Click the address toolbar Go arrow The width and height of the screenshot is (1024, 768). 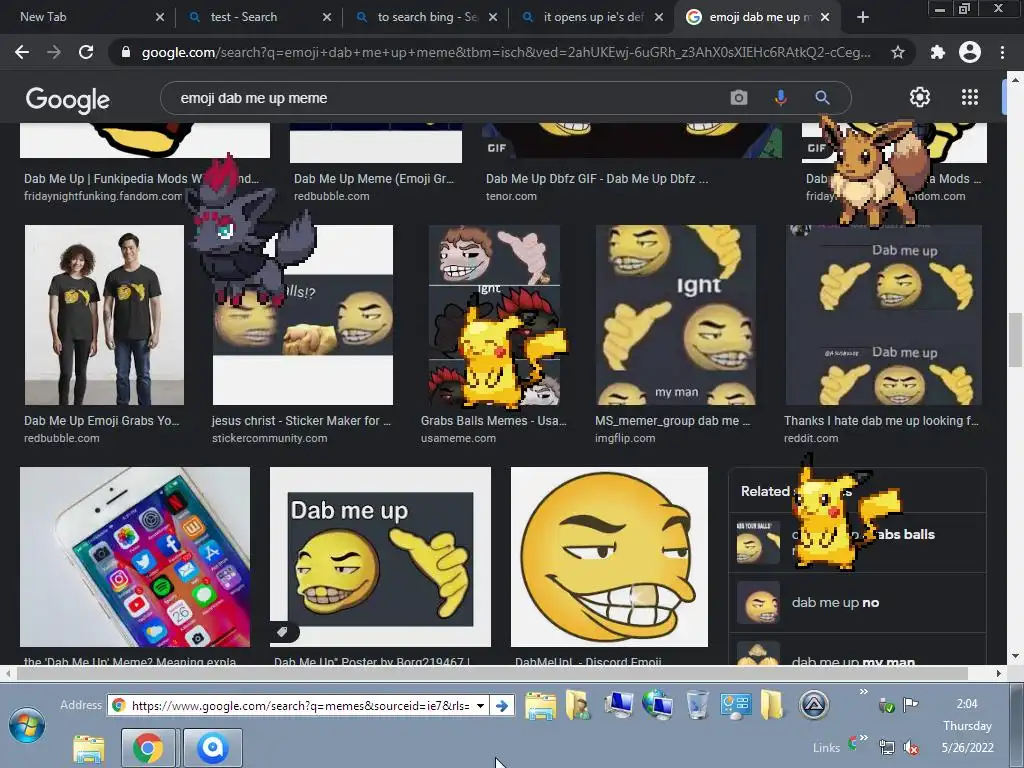(x=502, y=705)
